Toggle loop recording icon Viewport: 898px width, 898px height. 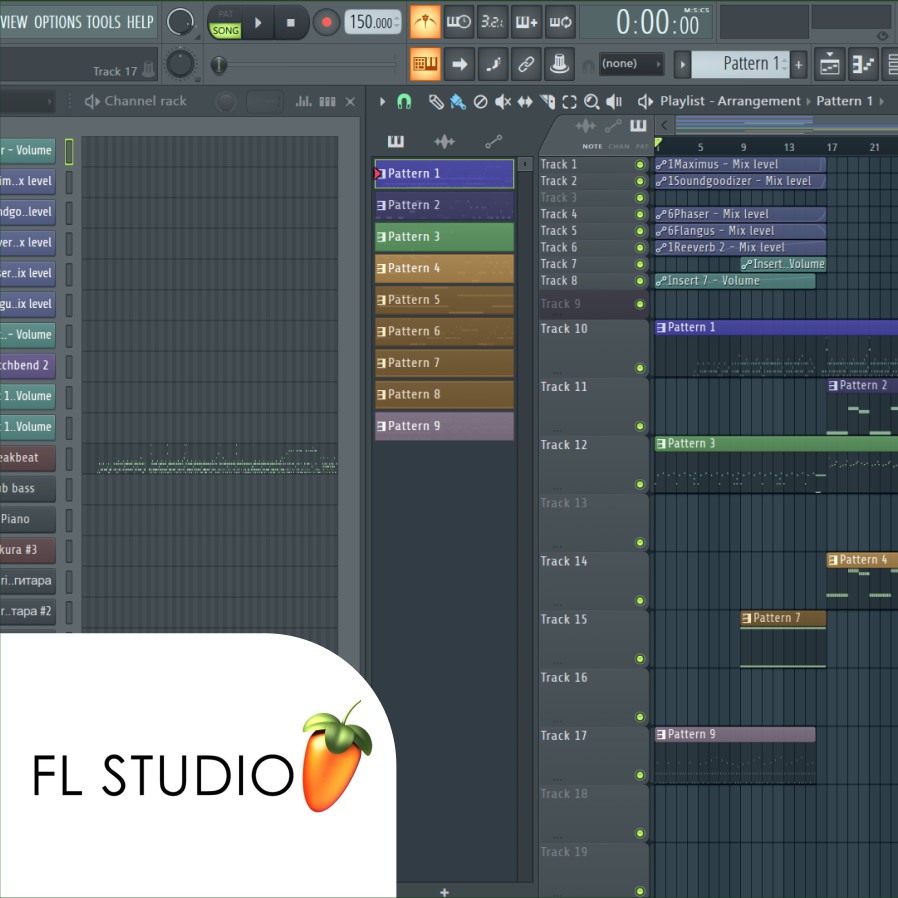point(560,22)
